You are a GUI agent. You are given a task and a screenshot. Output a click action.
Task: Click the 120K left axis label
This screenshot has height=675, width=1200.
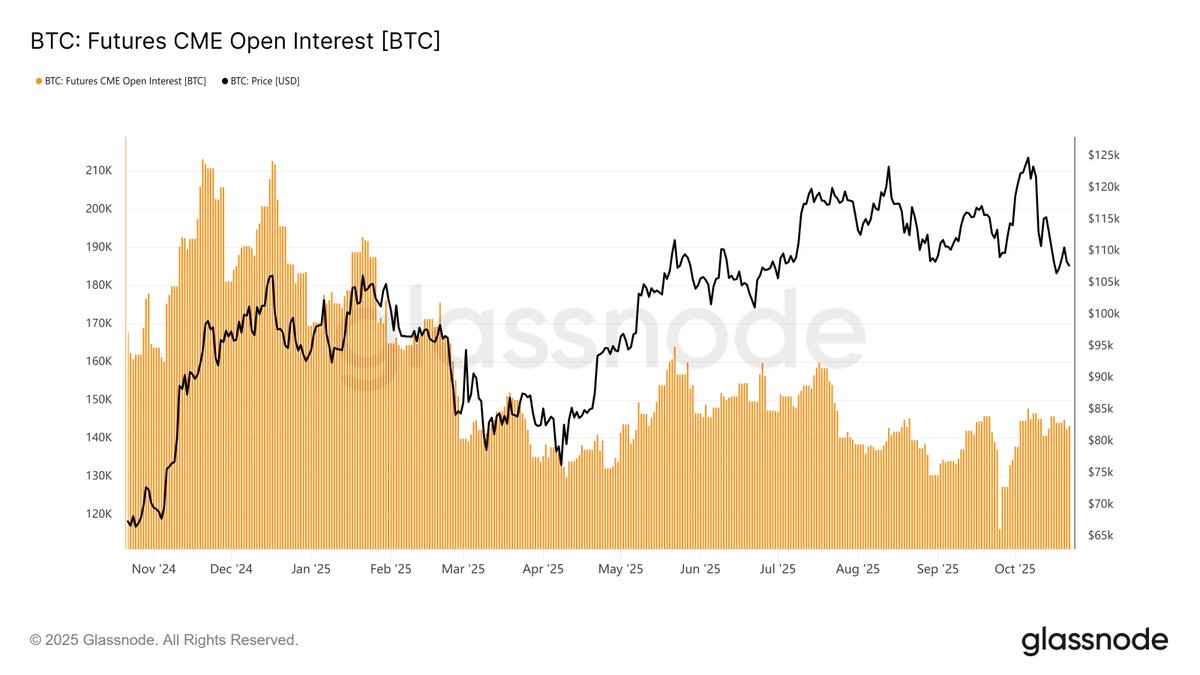click(99, 514)
